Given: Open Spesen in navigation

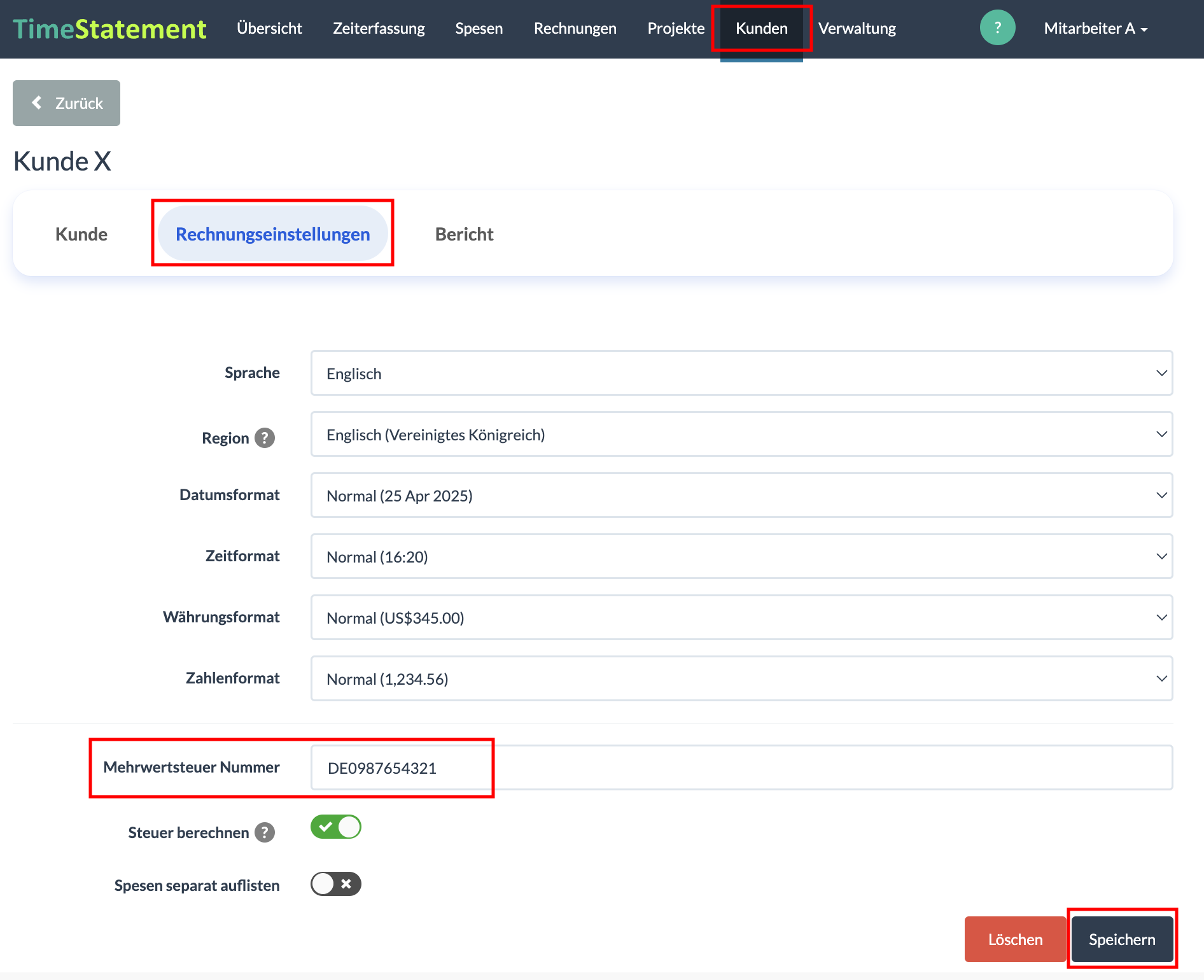Looking at the screenshot, I should coord(479,29).
